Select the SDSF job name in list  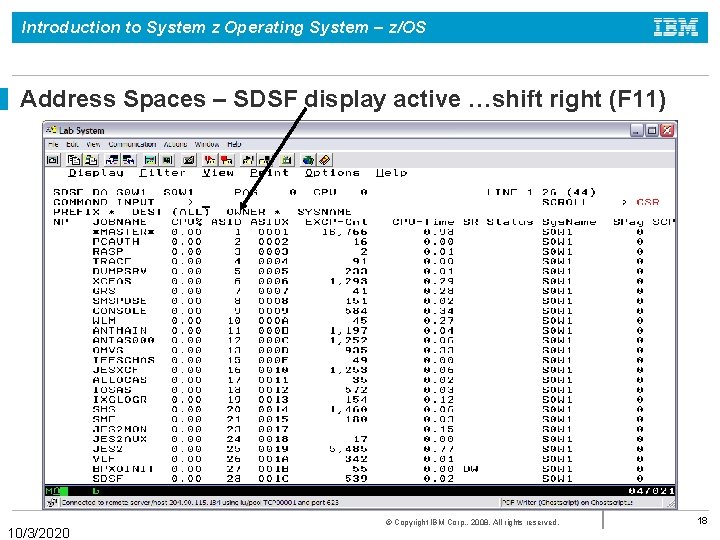[108, 479]
